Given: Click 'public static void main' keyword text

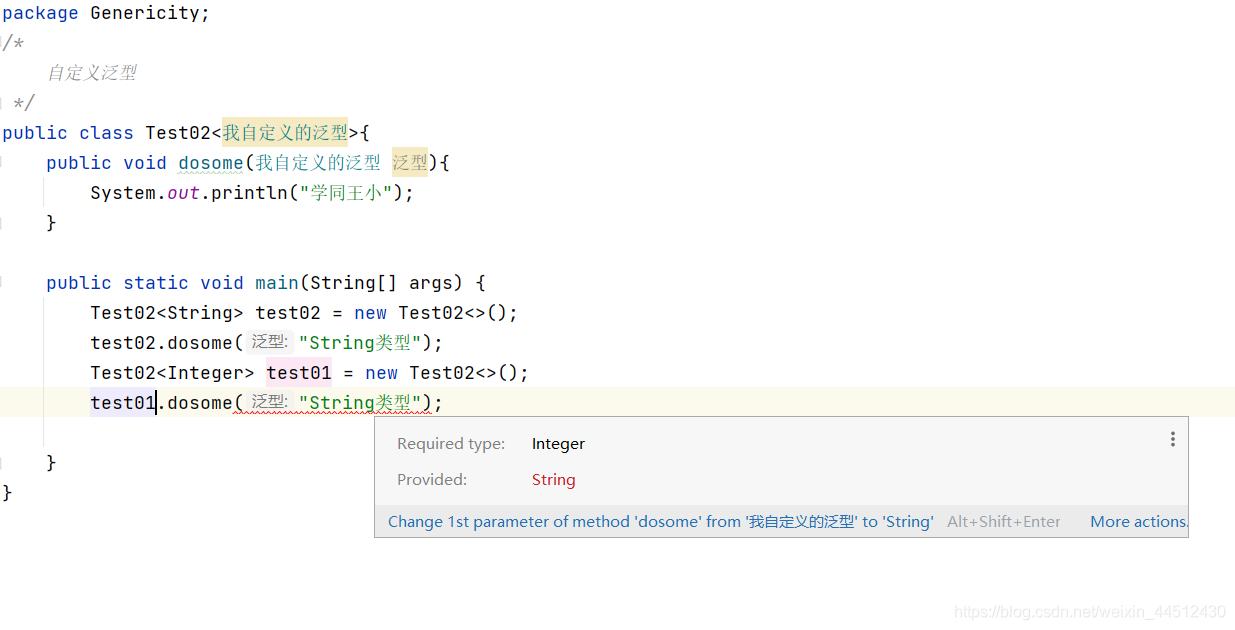Looking at the screenshot, I should (x=173, y=283).
